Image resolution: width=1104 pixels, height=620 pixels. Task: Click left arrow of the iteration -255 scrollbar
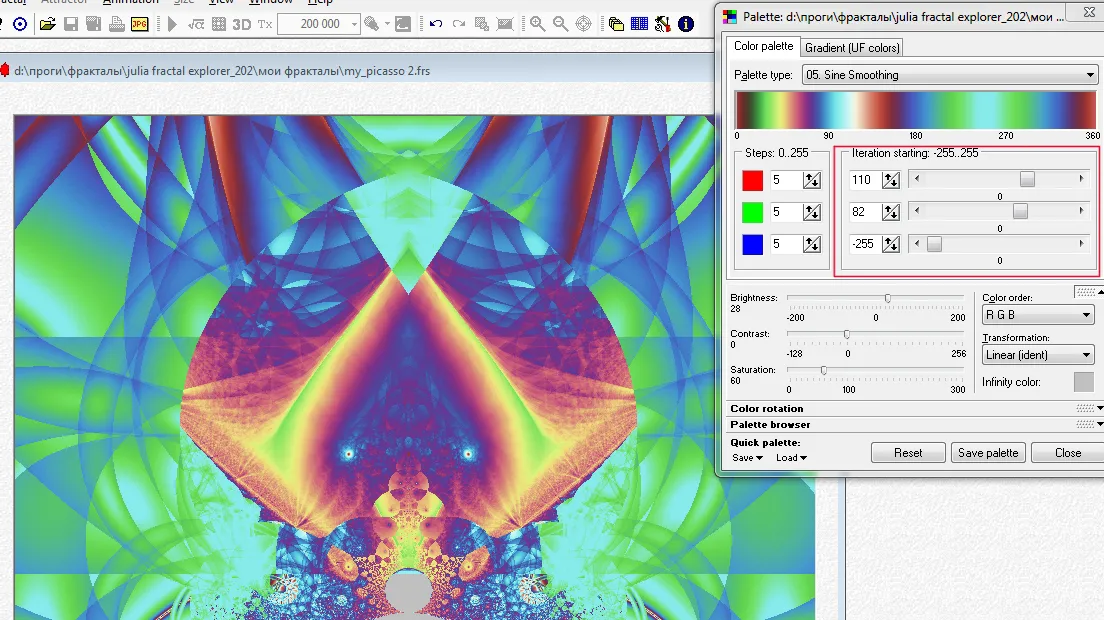pyautogui.click(x=917, y=243)
